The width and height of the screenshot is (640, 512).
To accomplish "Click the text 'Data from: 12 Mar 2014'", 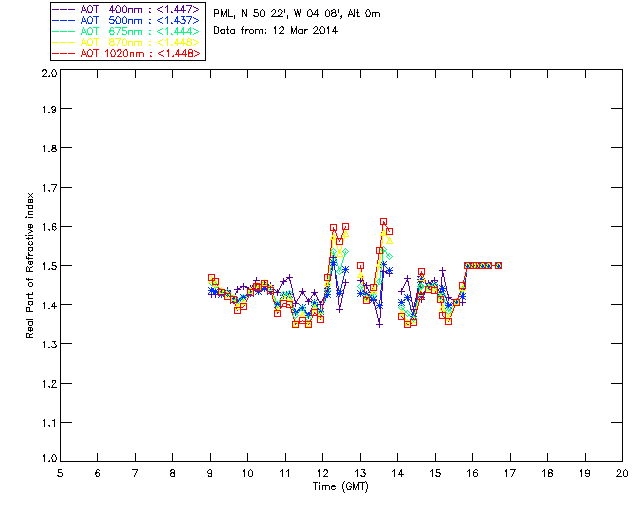I will [x=276, y=30].
